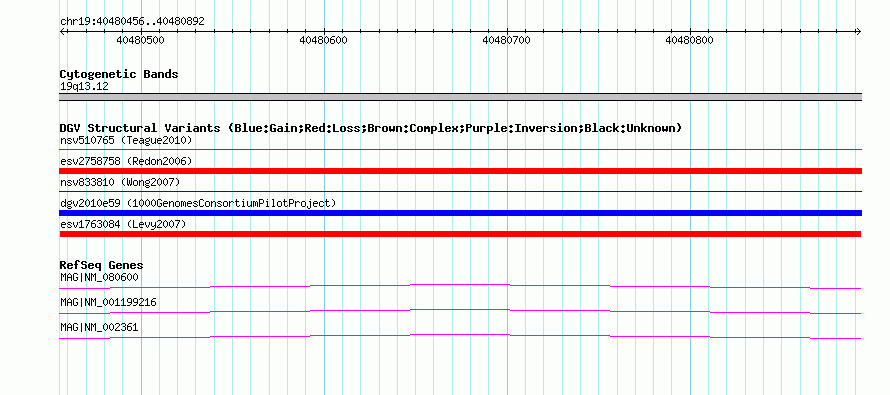Click the magenta NM_002361 transcript line
This screenshot has width=890, height=395.
(x=460, y=337)
